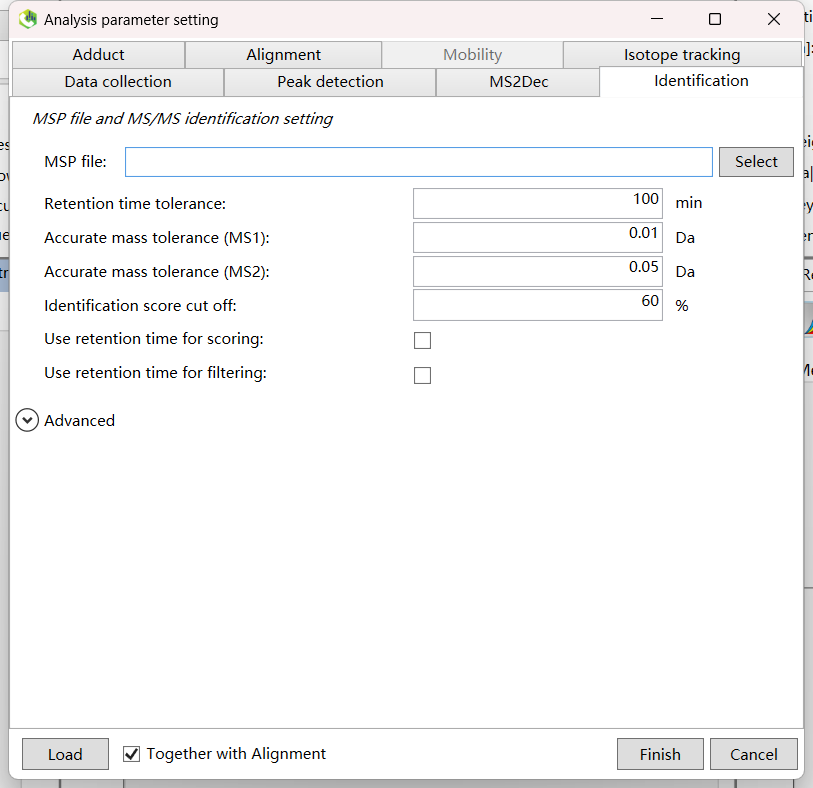Enable Use retention time for filtering

(x=423, y=375)
